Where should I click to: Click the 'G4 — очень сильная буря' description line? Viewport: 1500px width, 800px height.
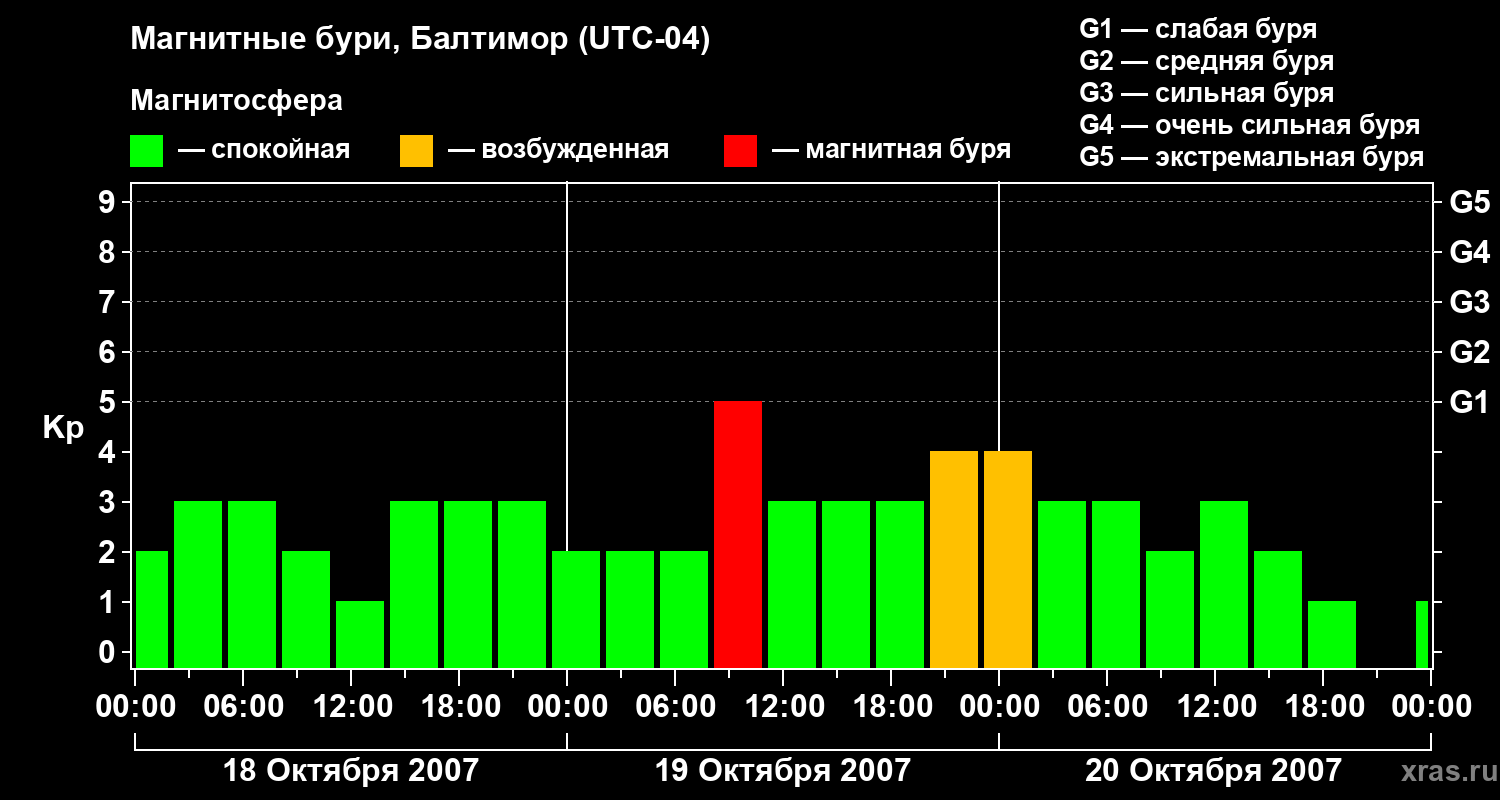(1249, 125)
